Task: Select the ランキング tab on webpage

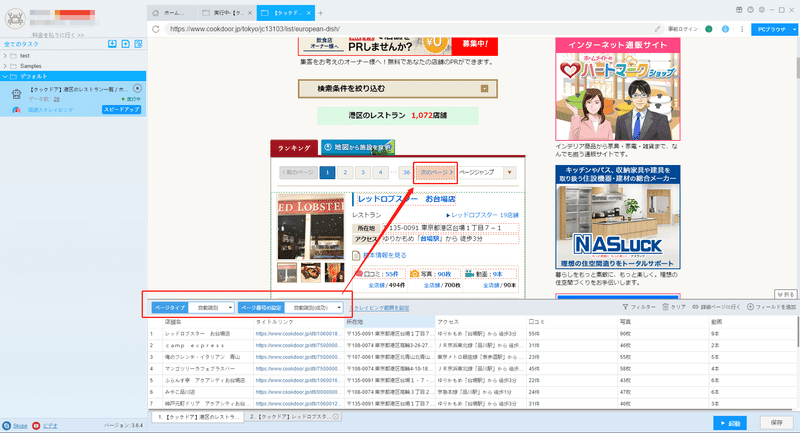Action: (294, 148)
